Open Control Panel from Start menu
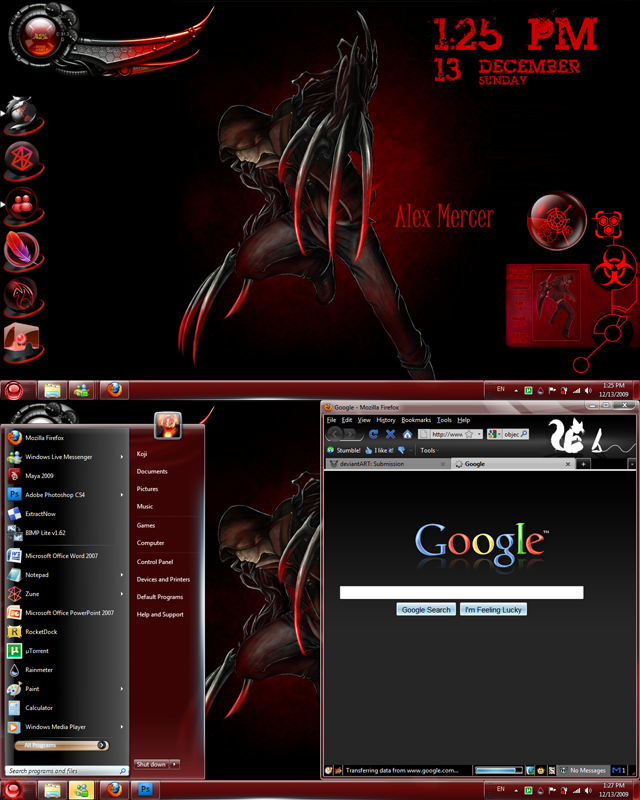Image resolution: width=640 pixels, height=800 pixels. coord(155,562)
